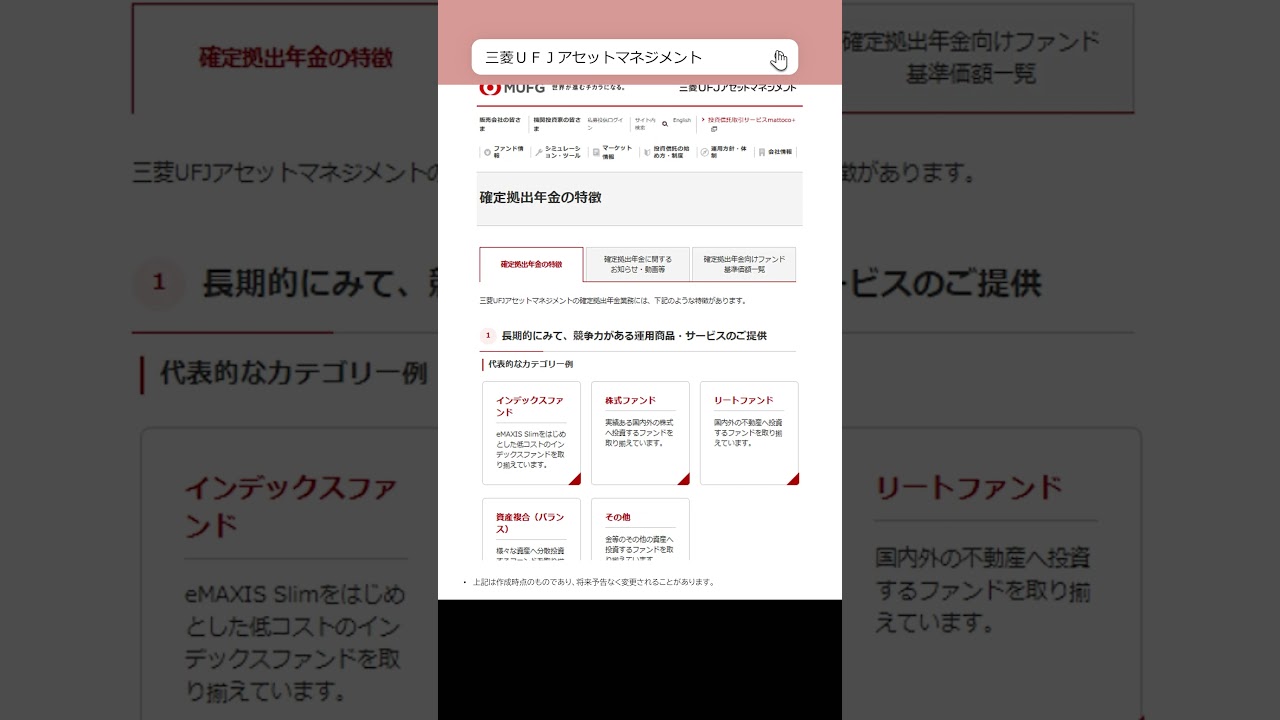The height and width of the screenshot is (720, 1280).
Task: Click heading 長期的にみて、競争力がある運用商品・サービスのご提供
Action: point(634,336)
